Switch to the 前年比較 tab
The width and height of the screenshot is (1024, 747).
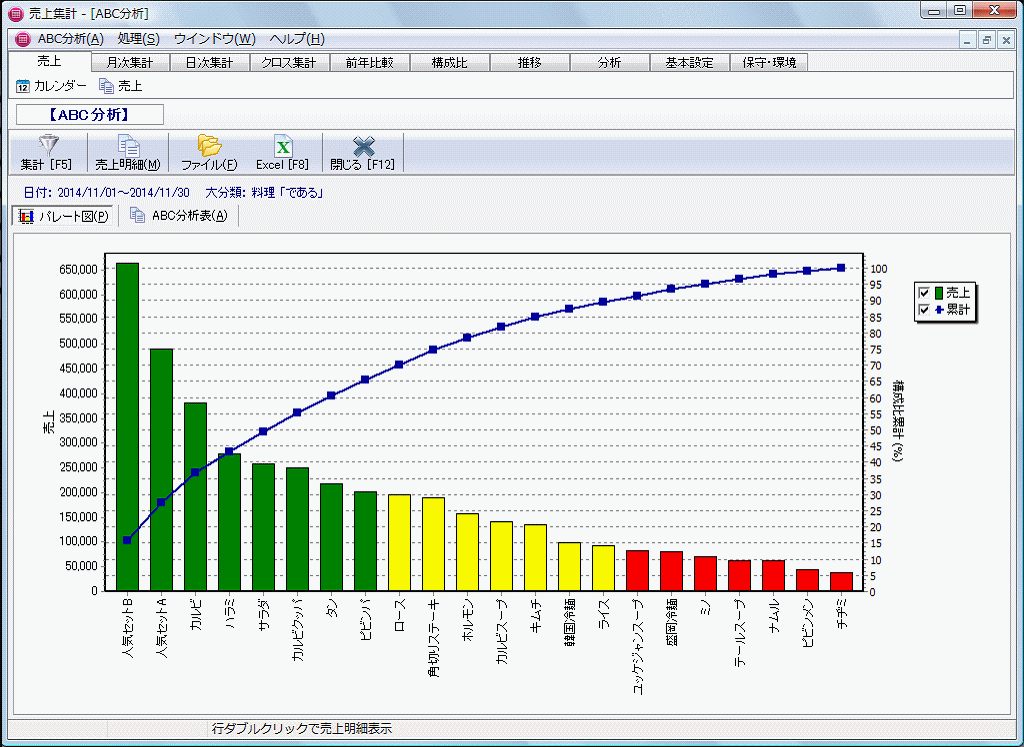370,63
